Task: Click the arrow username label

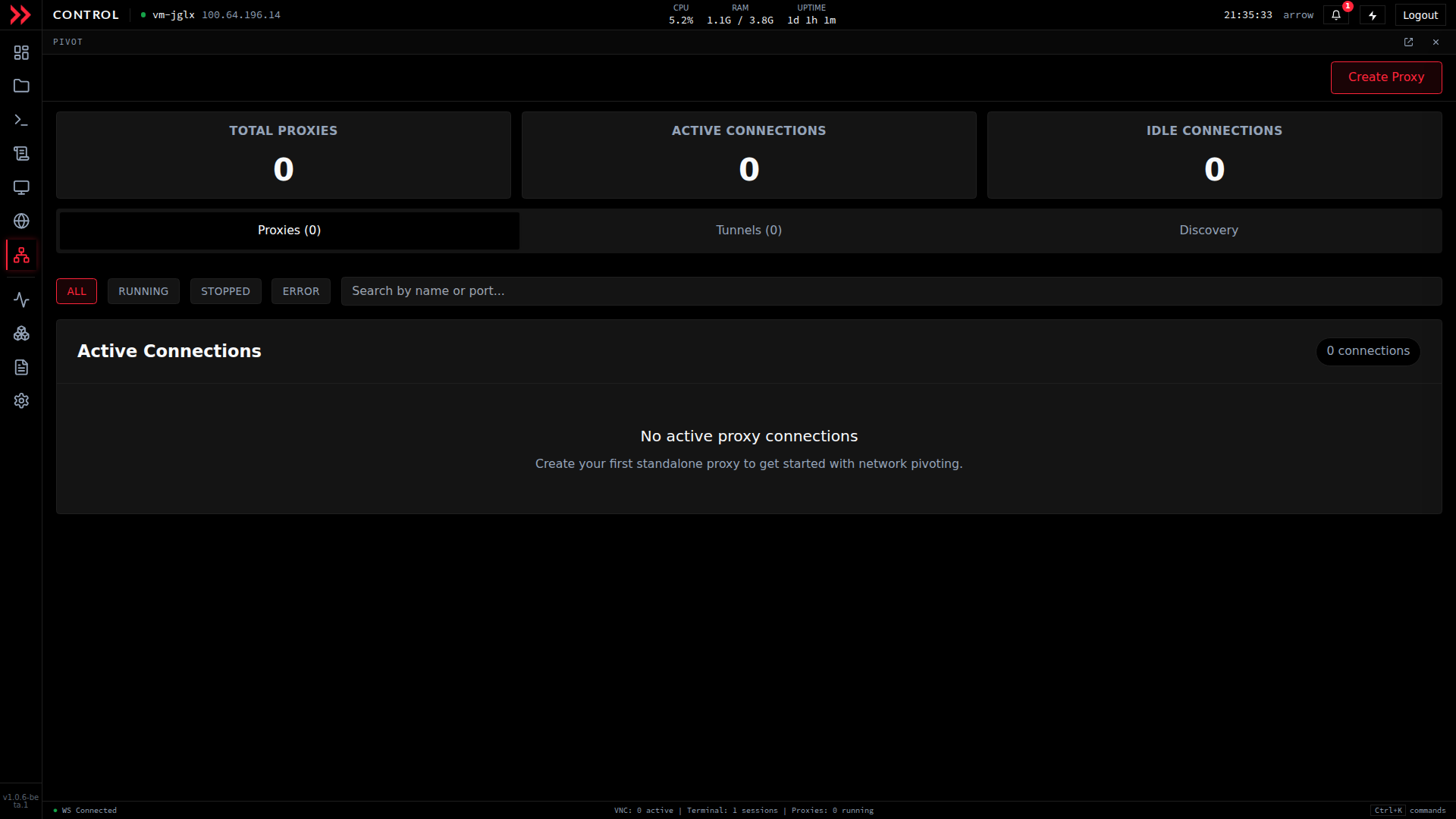Action: coord(1298,15)
